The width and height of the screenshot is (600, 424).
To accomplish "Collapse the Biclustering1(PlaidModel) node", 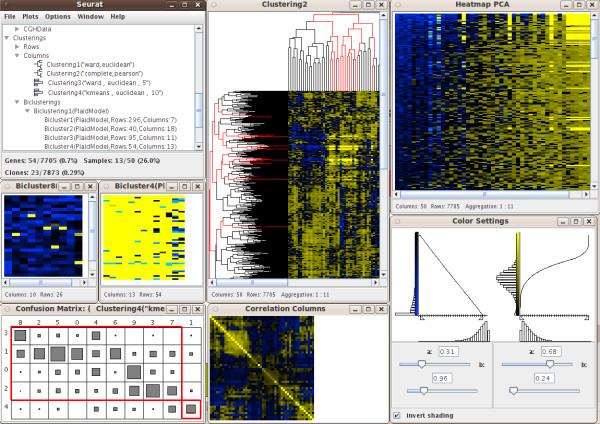I will coord(27,111).
